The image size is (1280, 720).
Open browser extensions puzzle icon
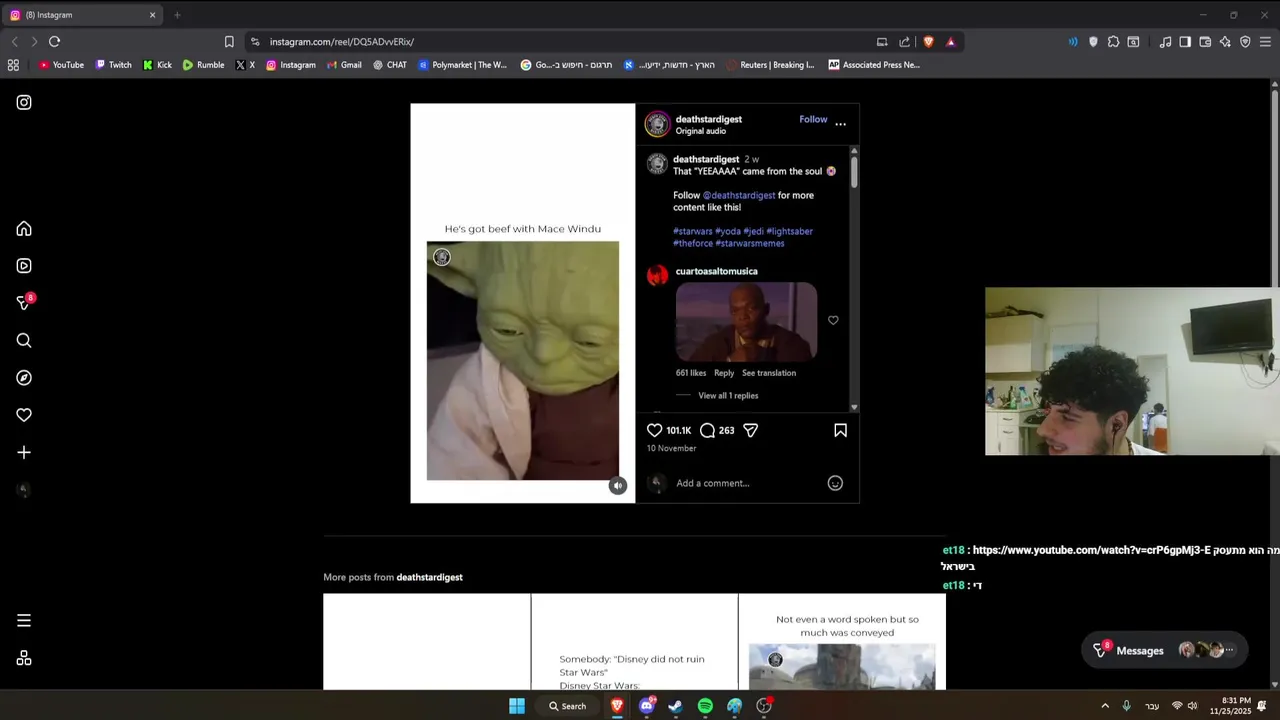coord(1113,41)
